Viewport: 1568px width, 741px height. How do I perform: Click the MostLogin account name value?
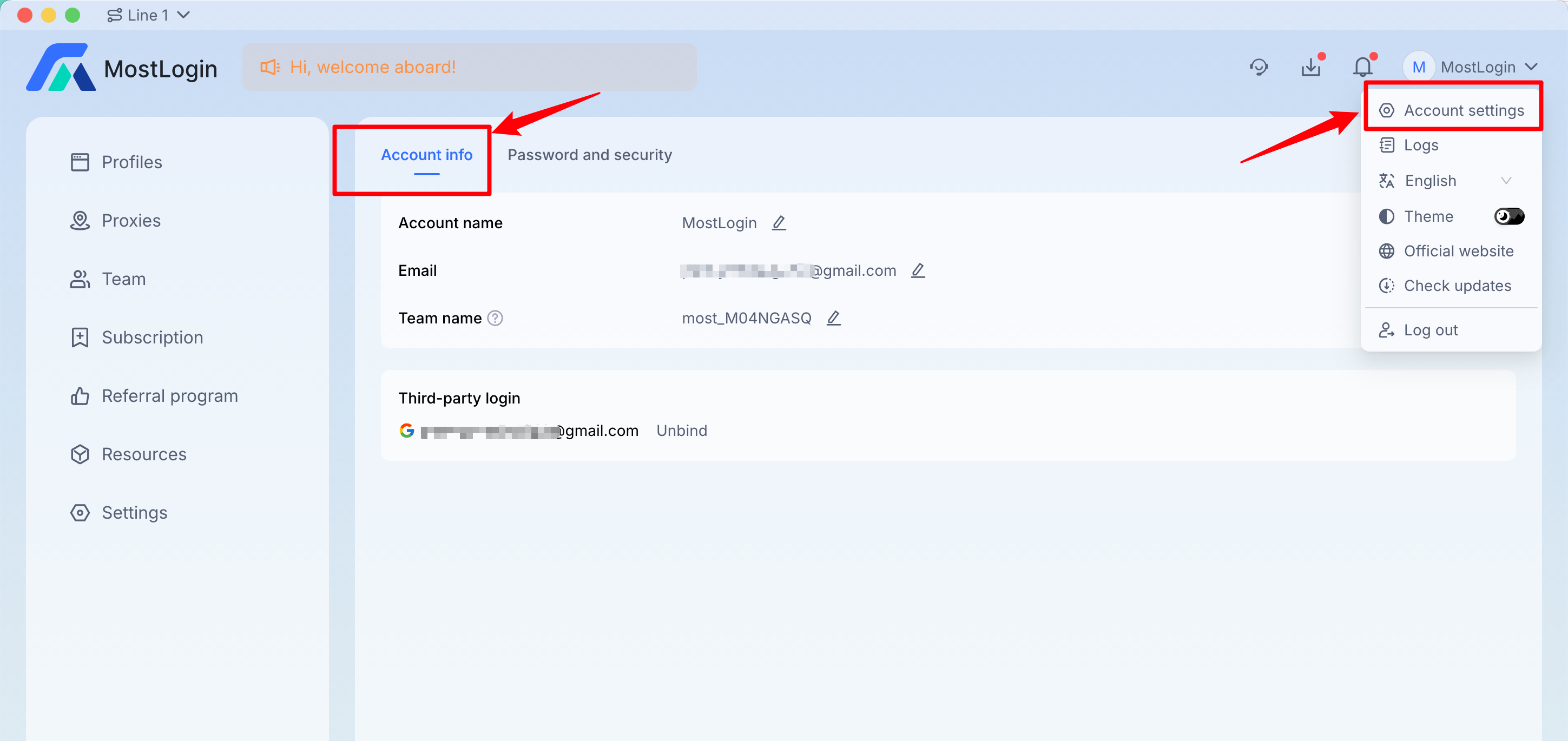pyautogui.click(x=720, y=223)
